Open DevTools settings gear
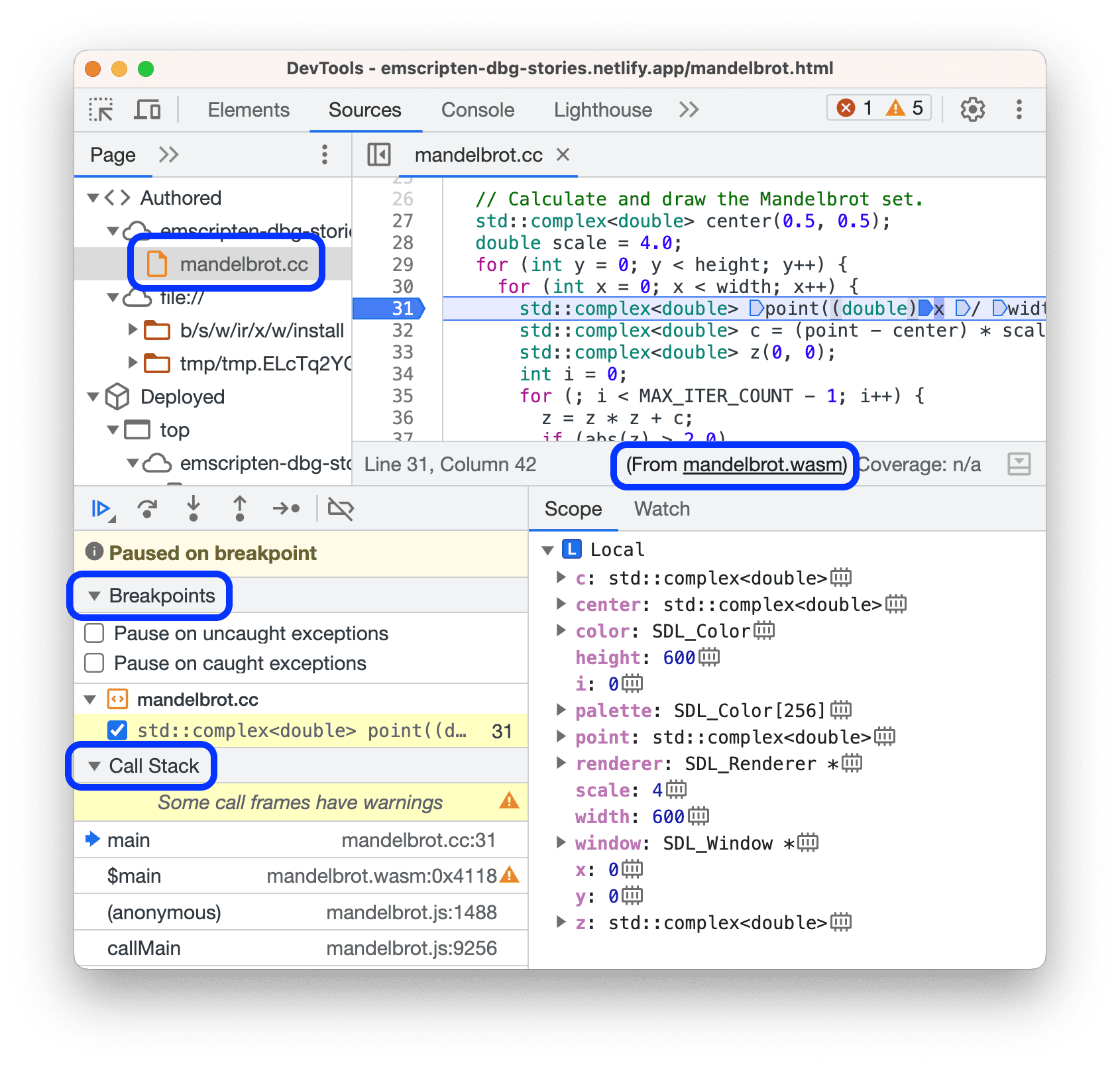The height and width of the screenshot is (1067, 1120). (972, 109)
